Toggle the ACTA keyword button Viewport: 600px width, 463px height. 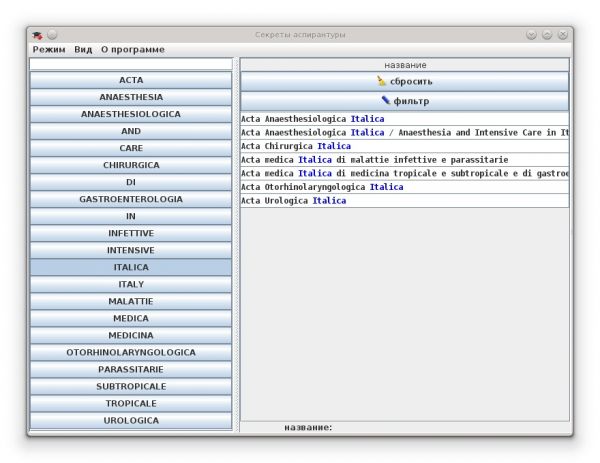(x=131, y=80)
